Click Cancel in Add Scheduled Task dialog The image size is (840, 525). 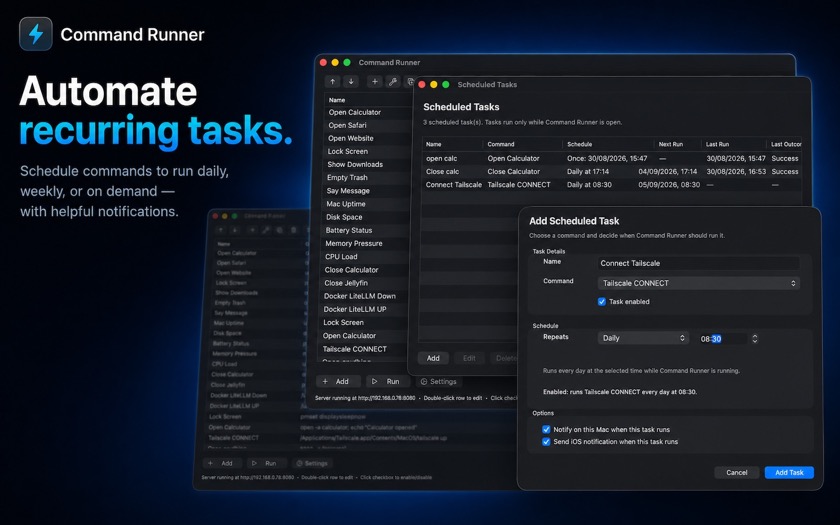[737, 472]
